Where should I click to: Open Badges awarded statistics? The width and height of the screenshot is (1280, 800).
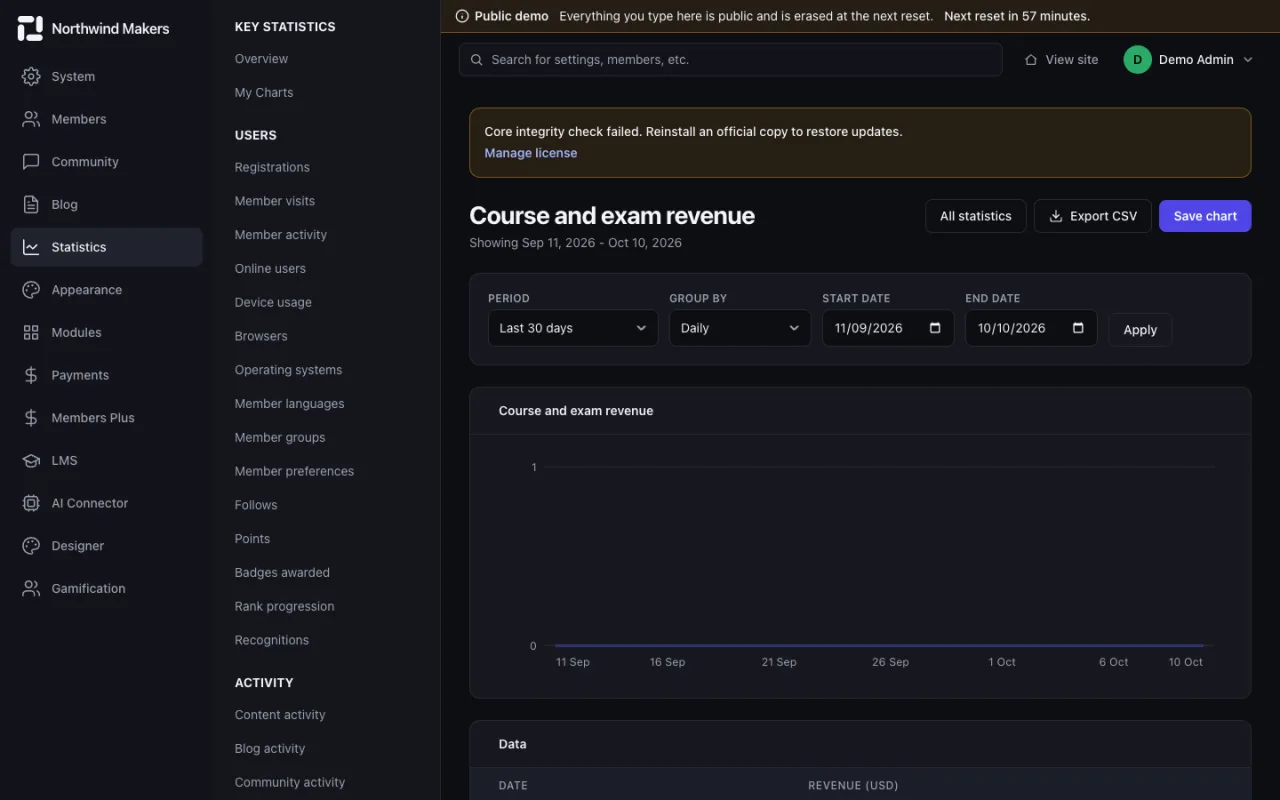(x=282, y=573)
